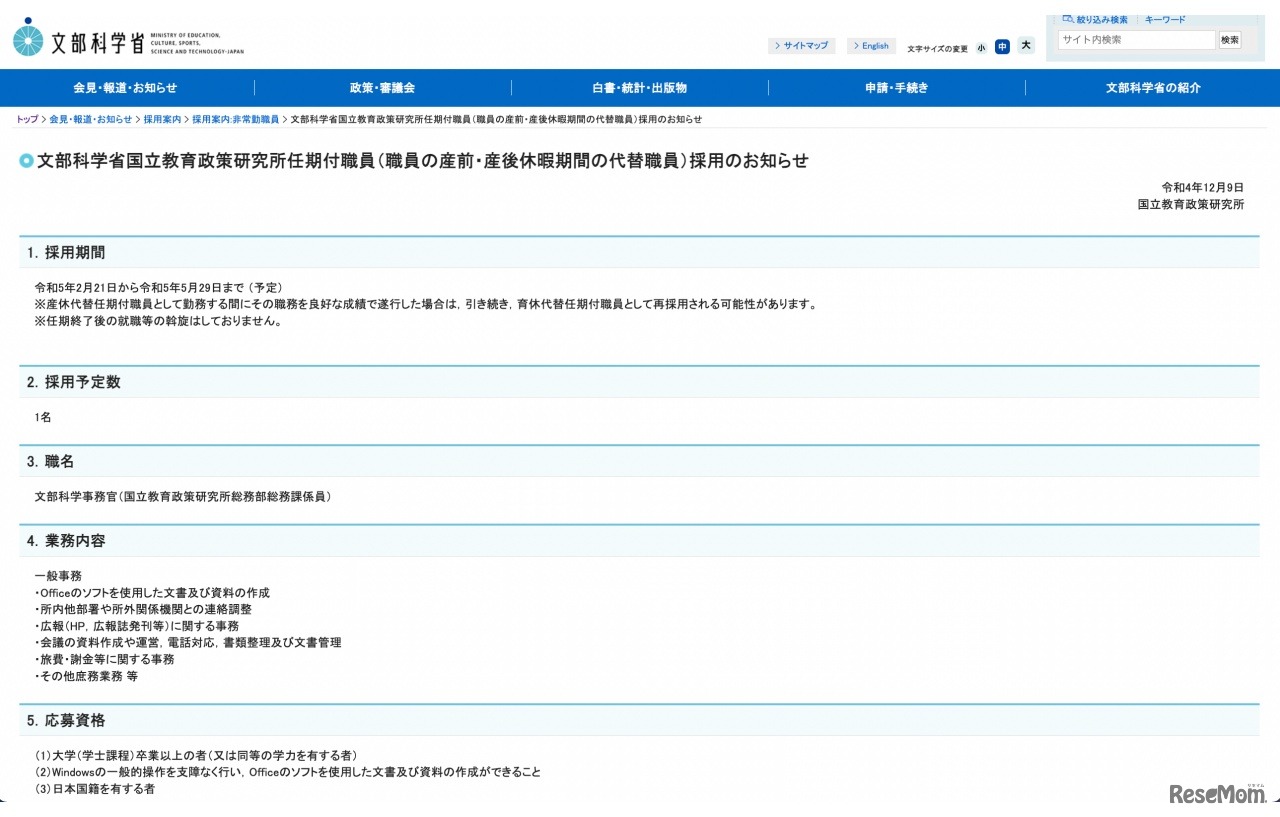Click the heading 1. 採用期間
Viewport: 1280px width, 817px height.
pyautogui.click(x=66, y=253)
